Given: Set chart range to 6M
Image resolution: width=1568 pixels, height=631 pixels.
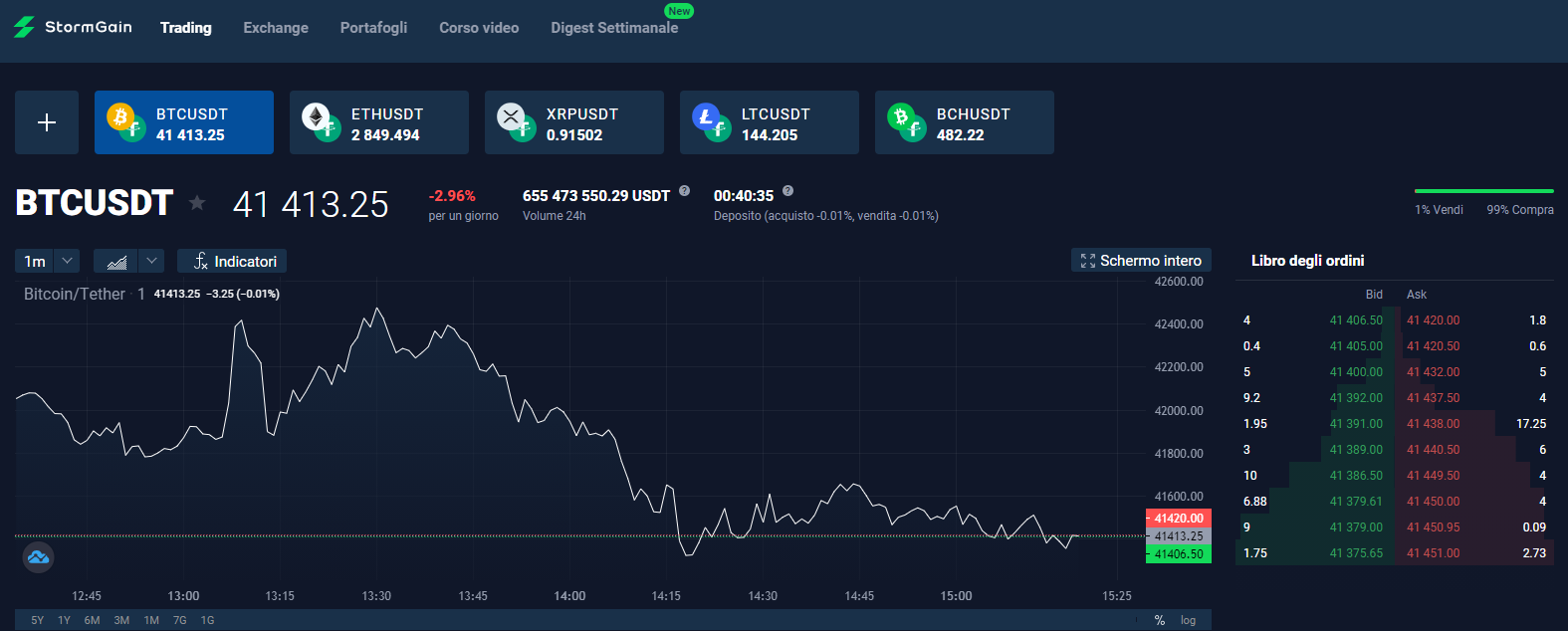Looking at the screenshot, I should click(x=92, y=620).
